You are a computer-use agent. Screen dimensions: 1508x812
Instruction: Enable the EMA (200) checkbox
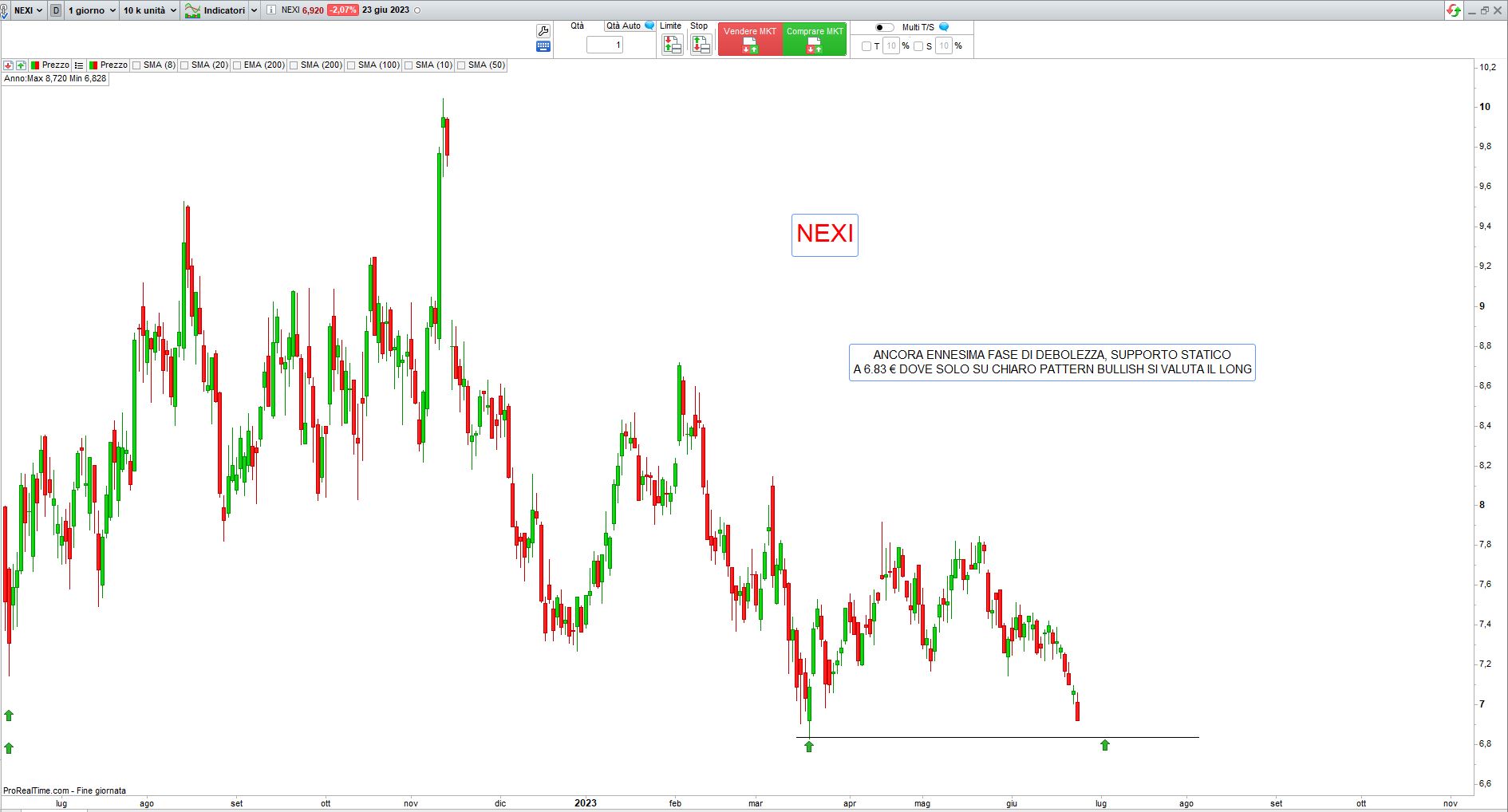coord(237,65)
